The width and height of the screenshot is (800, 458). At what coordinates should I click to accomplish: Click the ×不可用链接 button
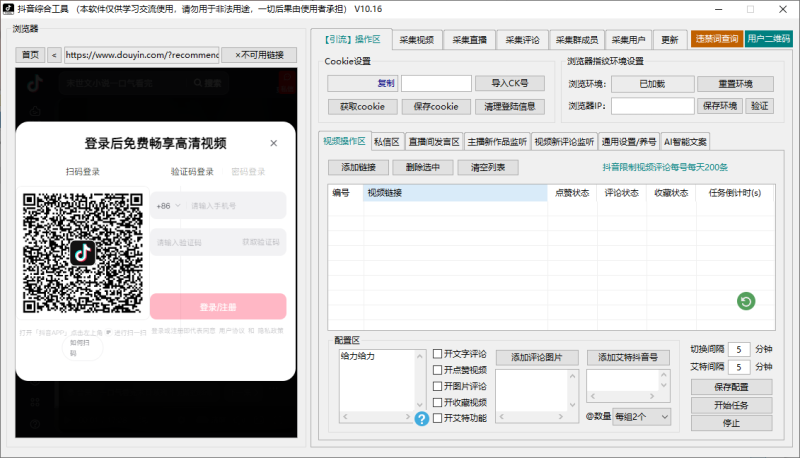pos(259,55)
